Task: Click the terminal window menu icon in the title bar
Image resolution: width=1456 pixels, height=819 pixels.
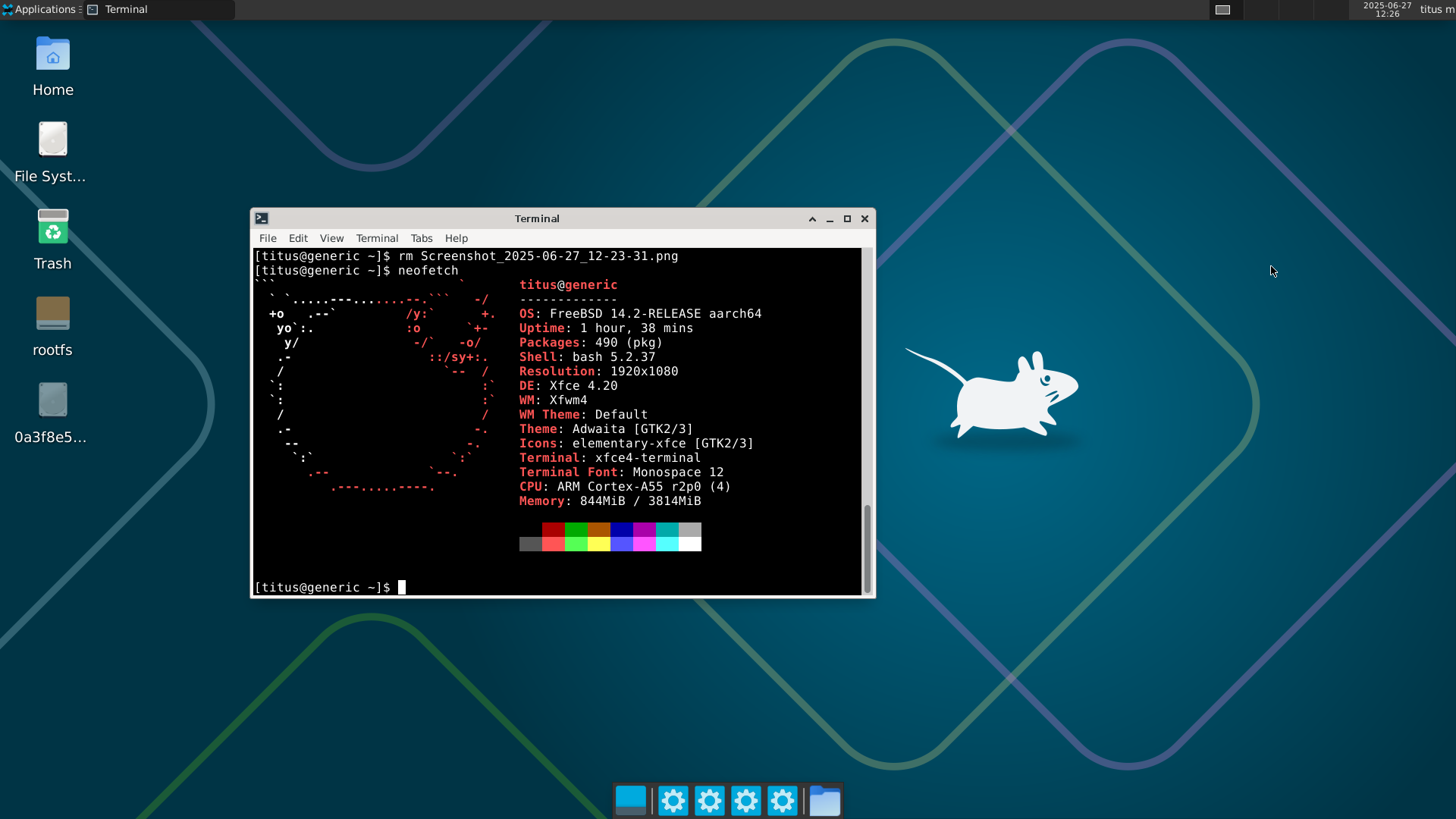Action: pos(262,218)
